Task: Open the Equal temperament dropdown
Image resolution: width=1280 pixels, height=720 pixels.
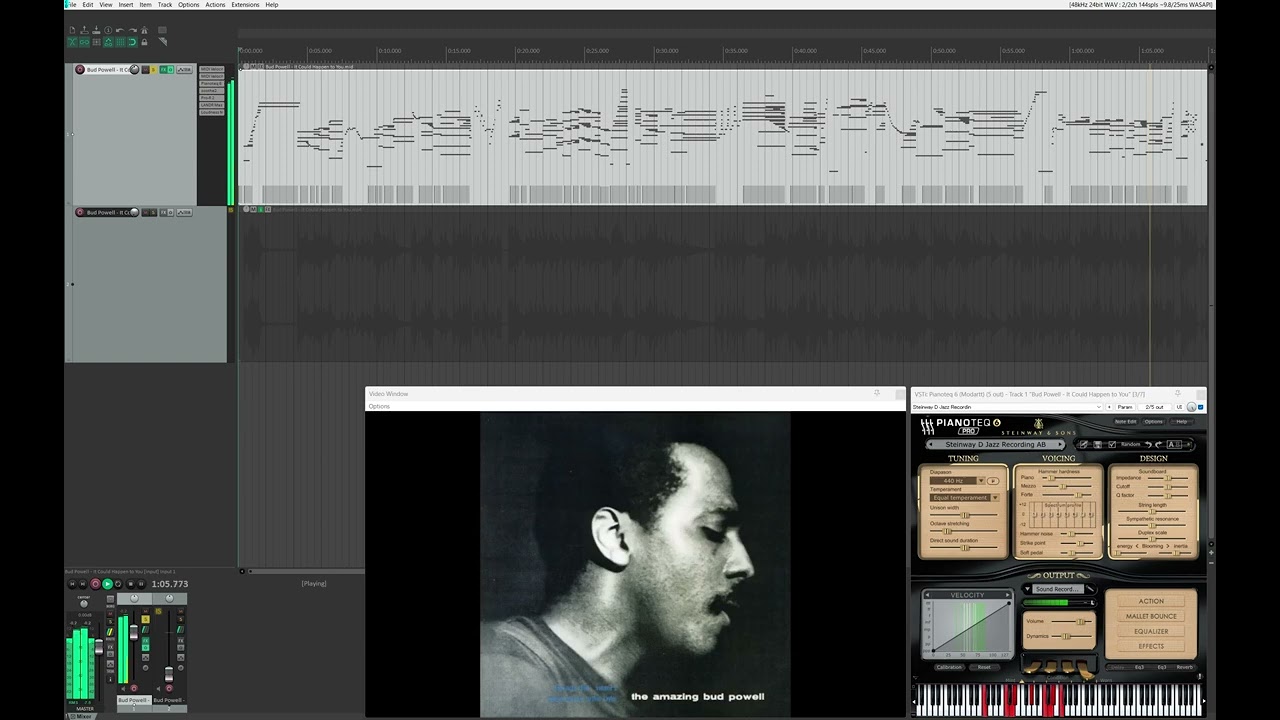Action: tap(964, 498)
